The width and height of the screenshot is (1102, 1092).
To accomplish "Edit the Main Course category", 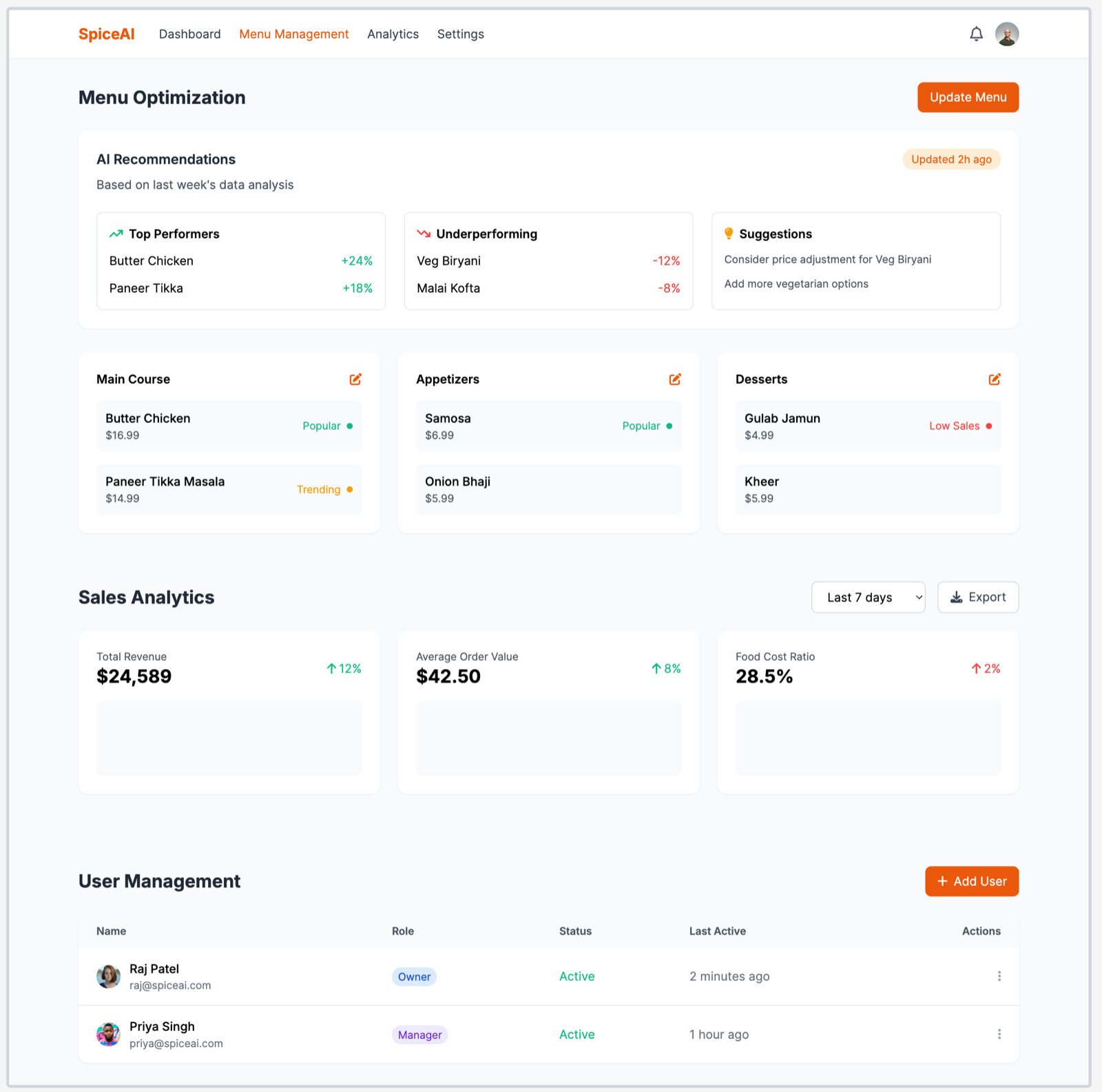I will pyautogui.click(x=355, y=379).
